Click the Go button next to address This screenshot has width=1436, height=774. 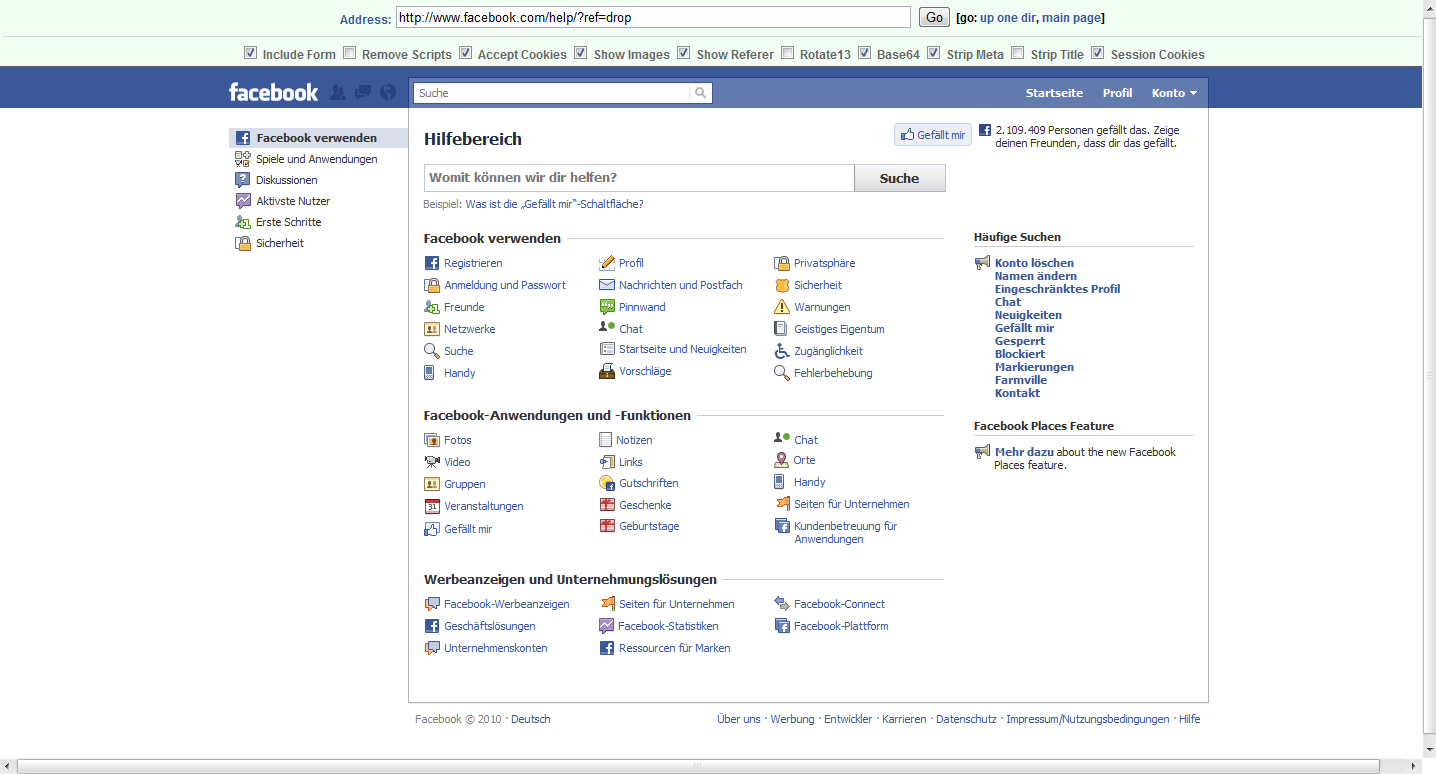[934, 17]
